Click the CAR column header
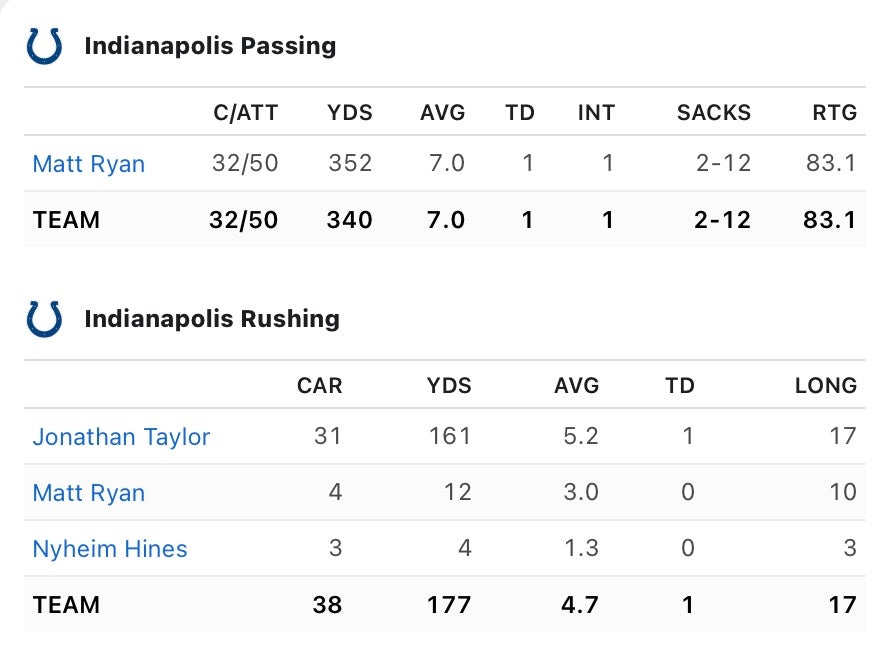Screen dimensions: 892x660 point(320,386)
